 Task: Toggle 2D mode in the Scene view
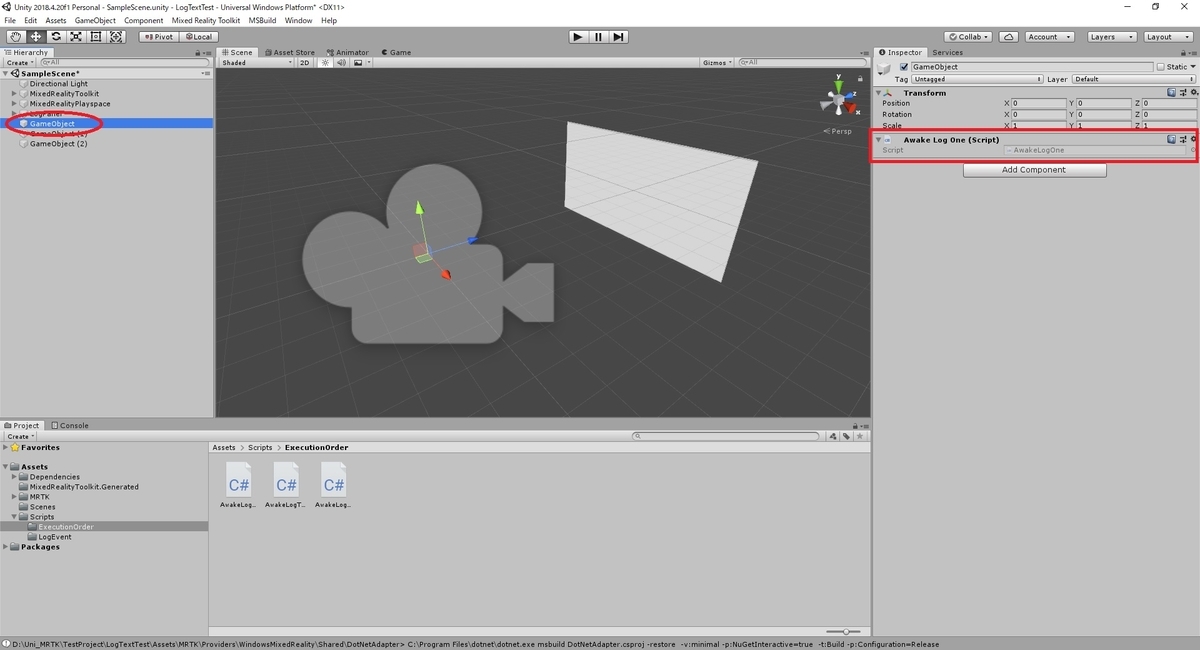305,62
